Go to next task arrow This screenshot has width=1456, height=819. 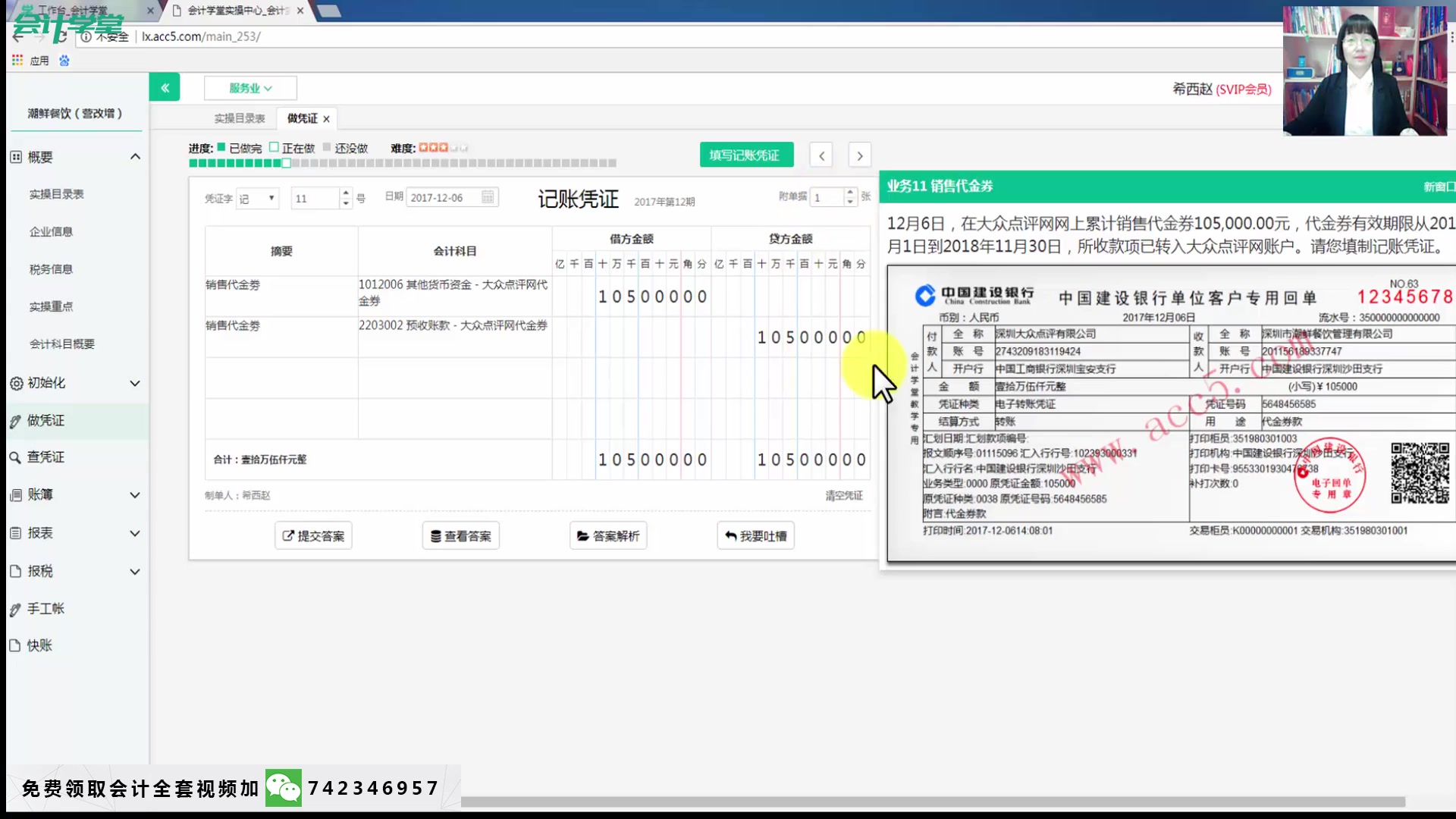tap(859, 155)
